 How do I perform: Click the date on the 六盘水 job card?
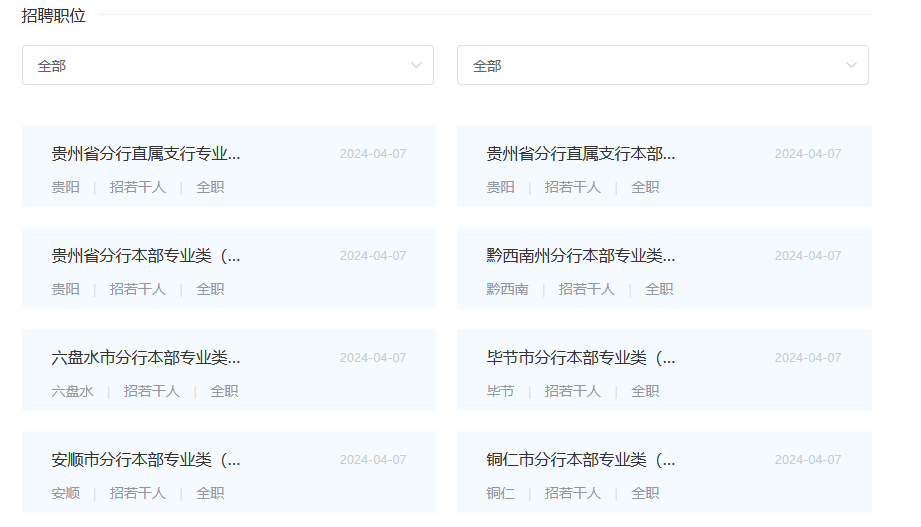(x=373, y=358)
